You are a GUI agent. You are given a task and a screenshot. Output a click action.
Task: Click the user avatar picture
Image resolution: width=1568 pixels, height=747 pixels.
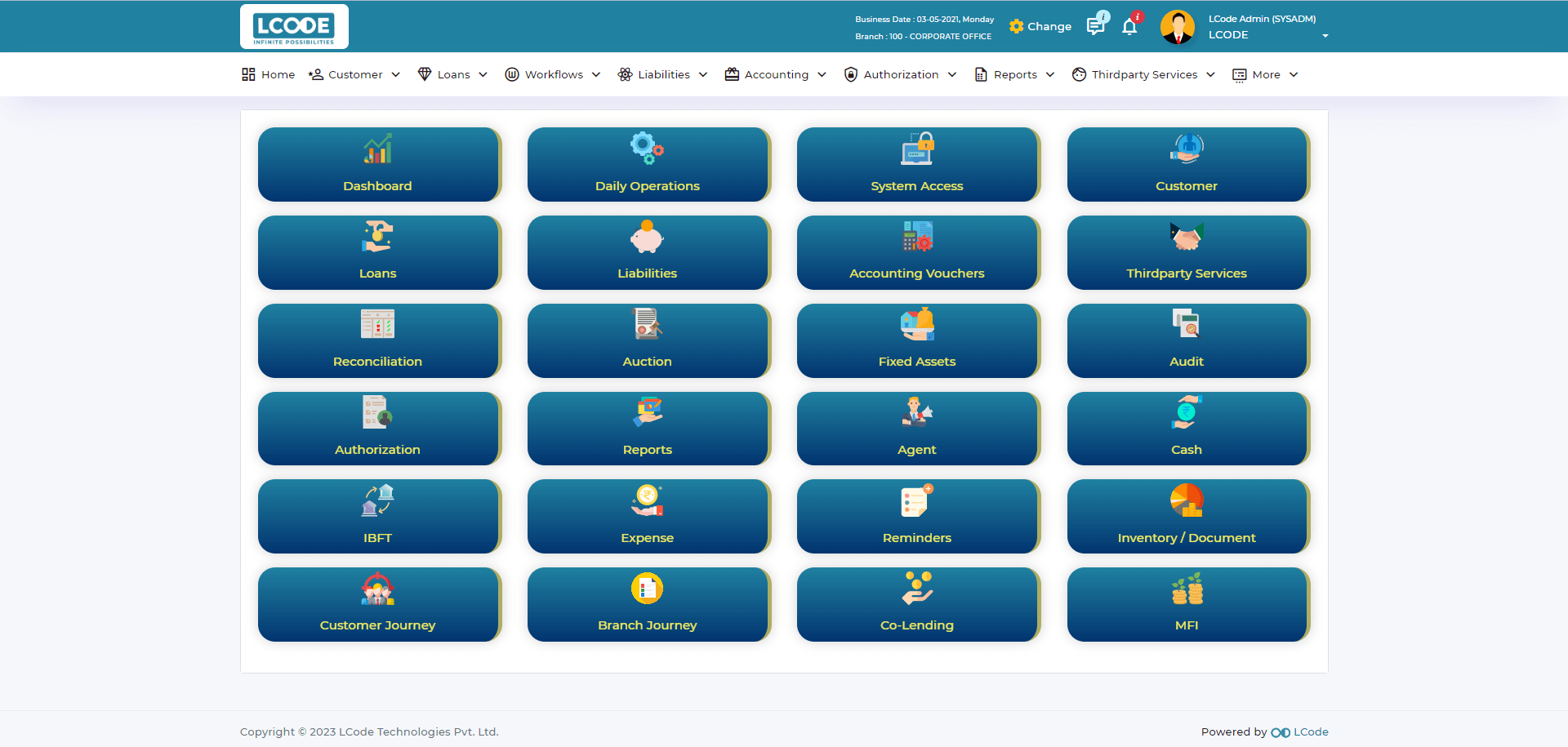[1178, 27]
